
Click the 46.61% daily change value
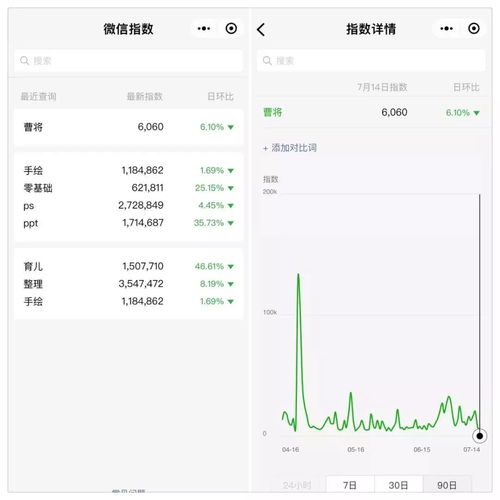[x=209, y=266]
